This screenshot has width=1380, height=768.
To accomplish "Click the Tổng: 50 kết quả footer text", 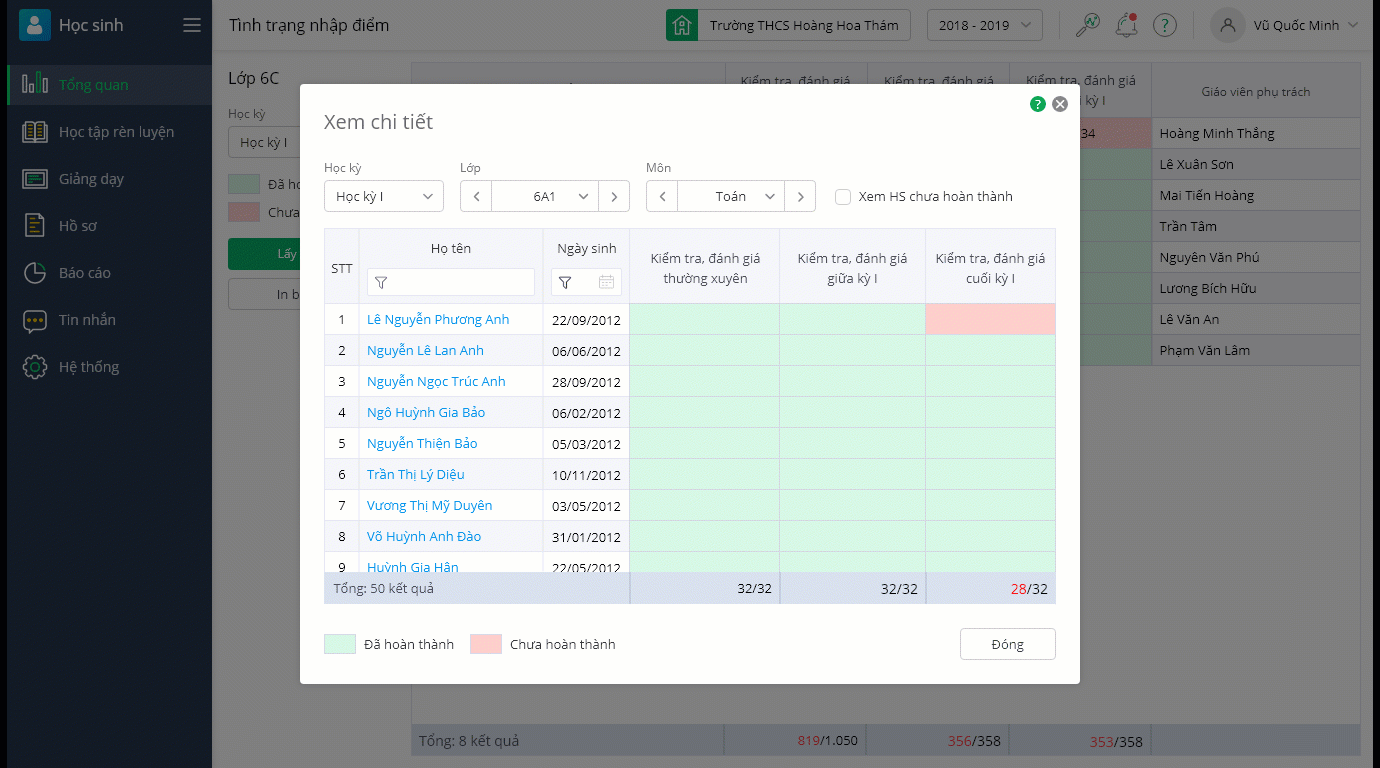I will [384, 589].
